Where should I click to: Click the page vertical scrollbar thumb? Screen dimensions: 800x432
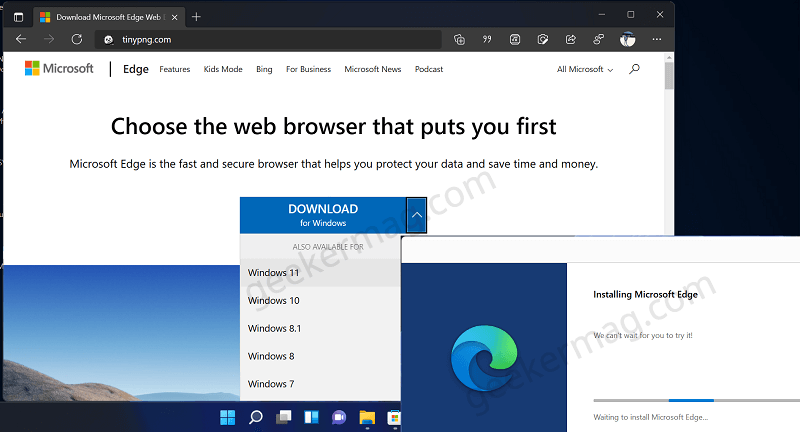[669, 76]
